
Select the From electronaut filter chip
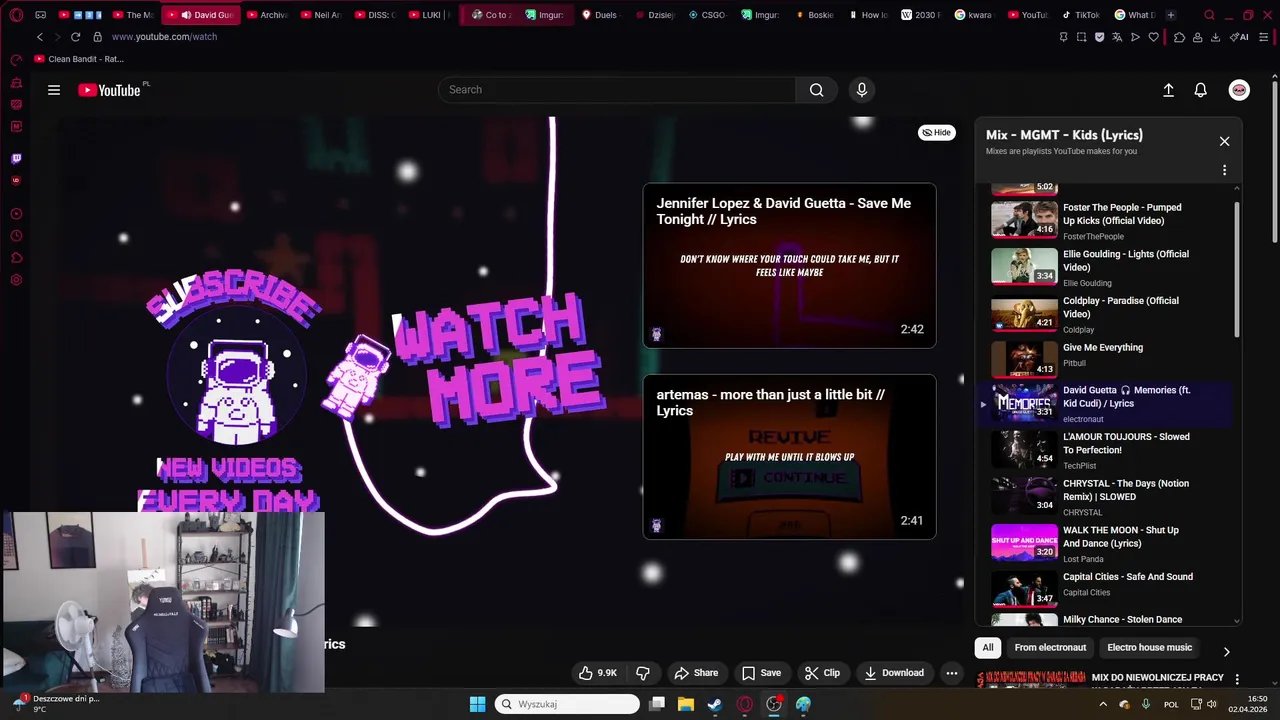pyautogui.click(x=1050, y=648)
